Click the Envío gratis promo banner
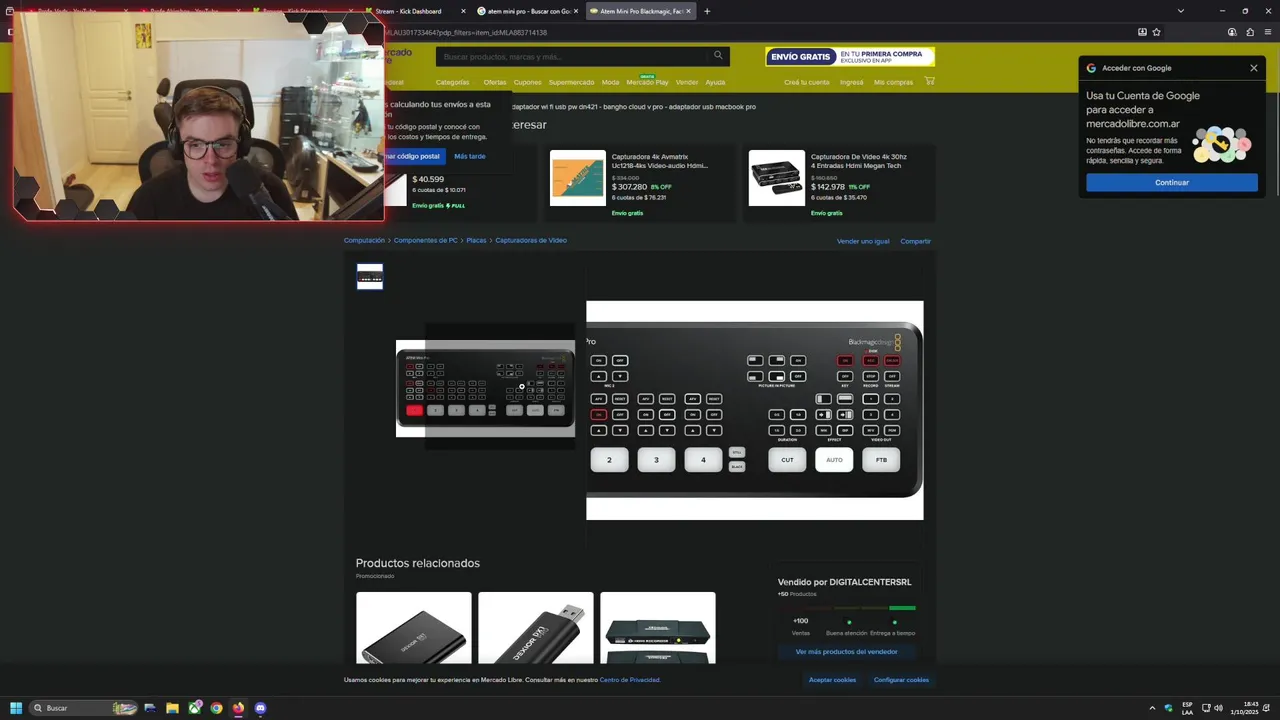This screenshot has width=1280, height=720. (850, 57)
